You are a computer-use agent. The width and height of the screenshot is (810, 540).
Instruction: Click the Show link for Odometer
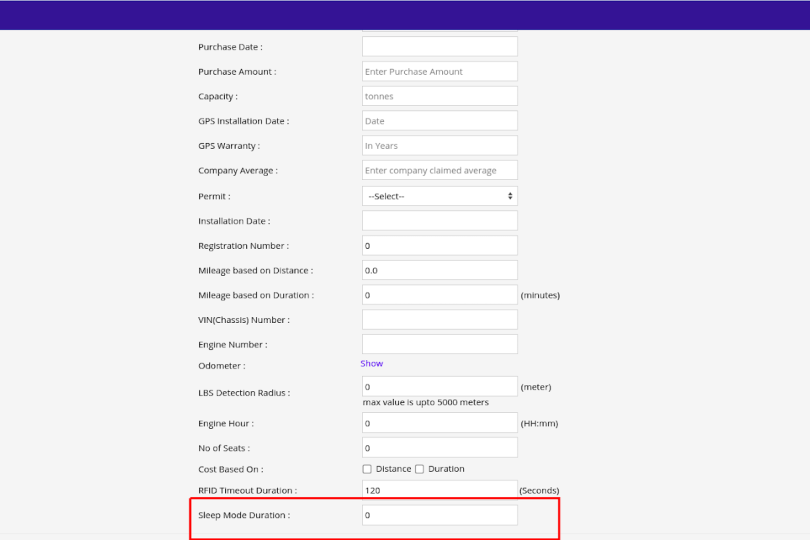[372, 364]
